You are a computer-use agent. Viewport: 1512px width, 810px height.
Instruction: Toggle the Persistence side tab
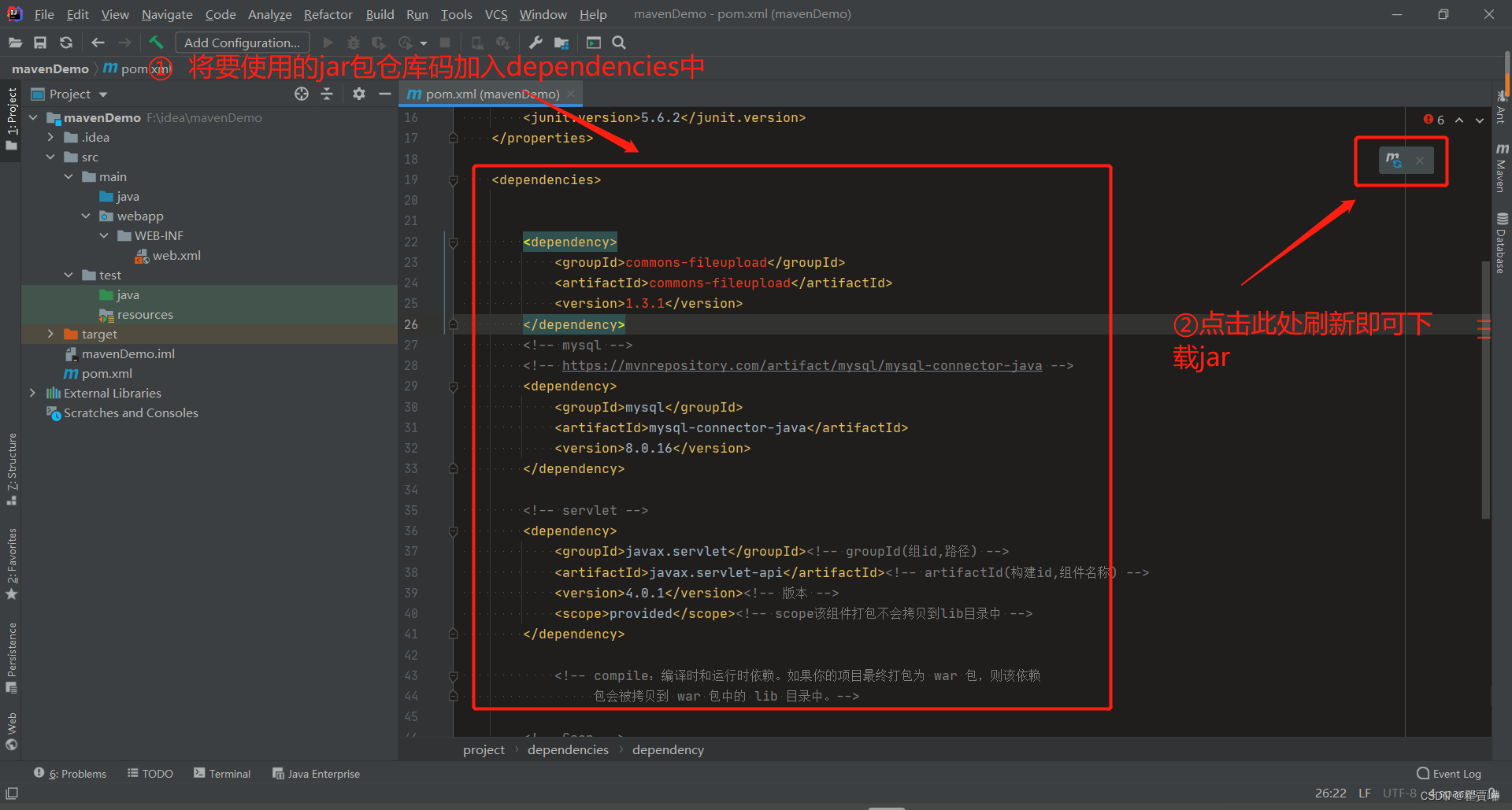coord(11,657)
